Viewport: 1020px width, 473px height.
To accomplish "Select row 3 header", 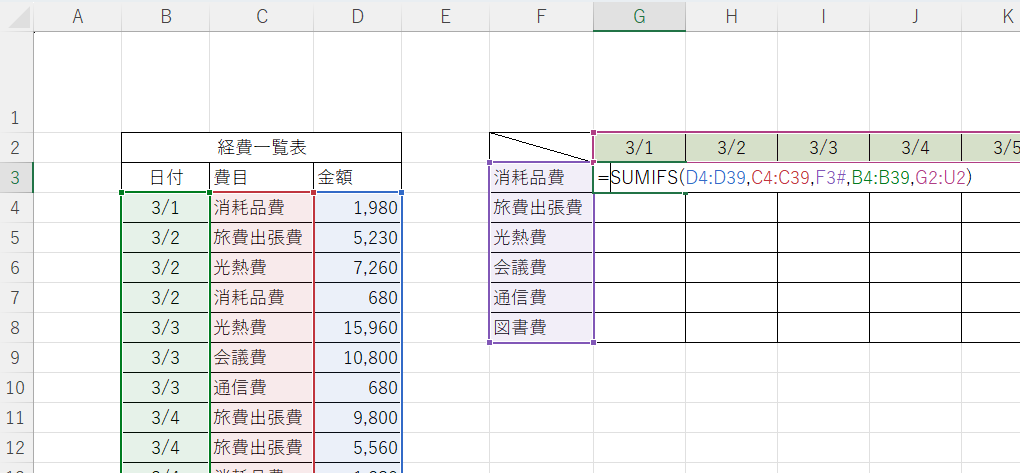I will pos(16,178).
